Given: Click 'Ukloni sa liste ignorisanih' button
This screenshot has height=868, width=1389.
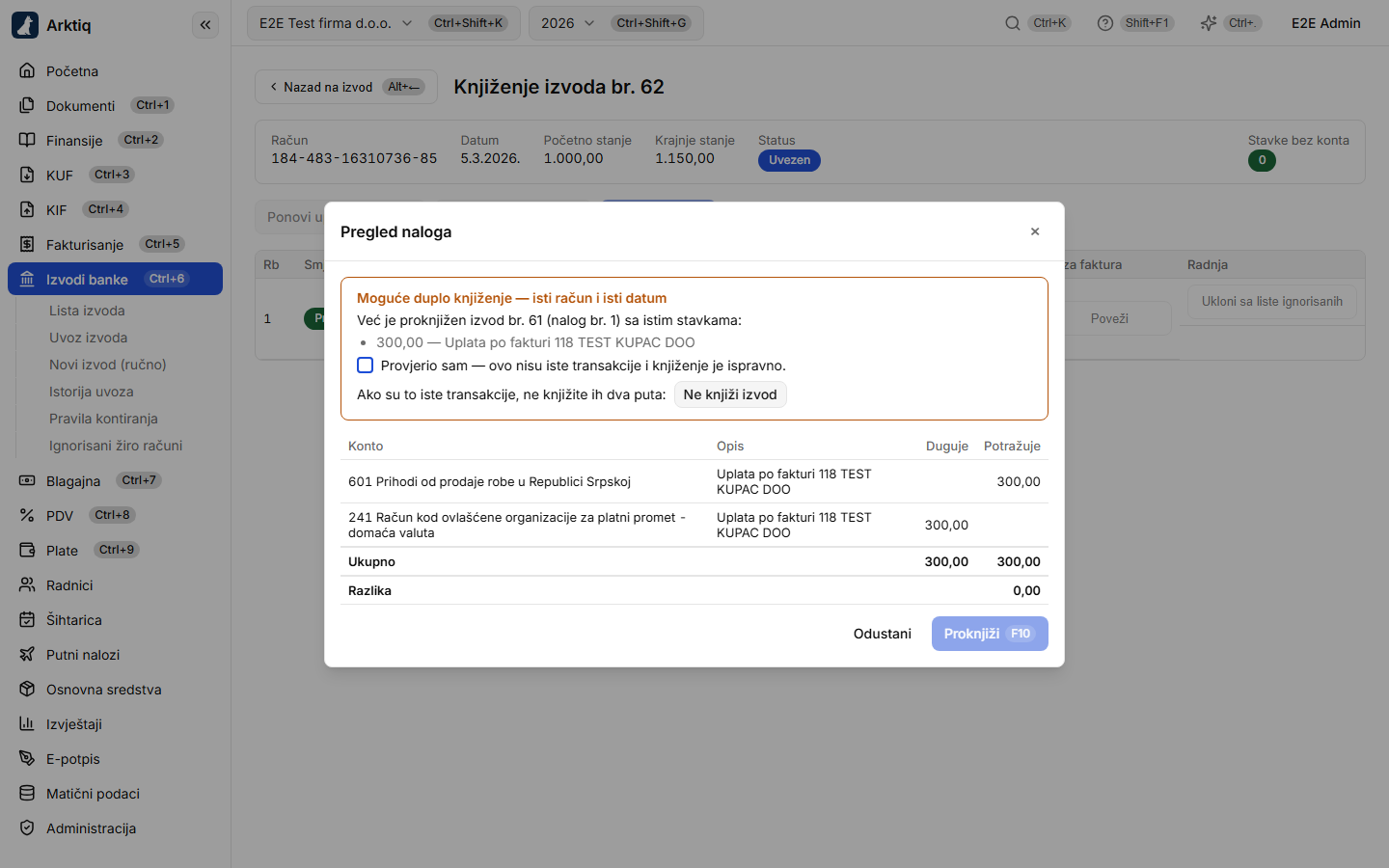Looking at the screenshot, I should coord(1272,302).
